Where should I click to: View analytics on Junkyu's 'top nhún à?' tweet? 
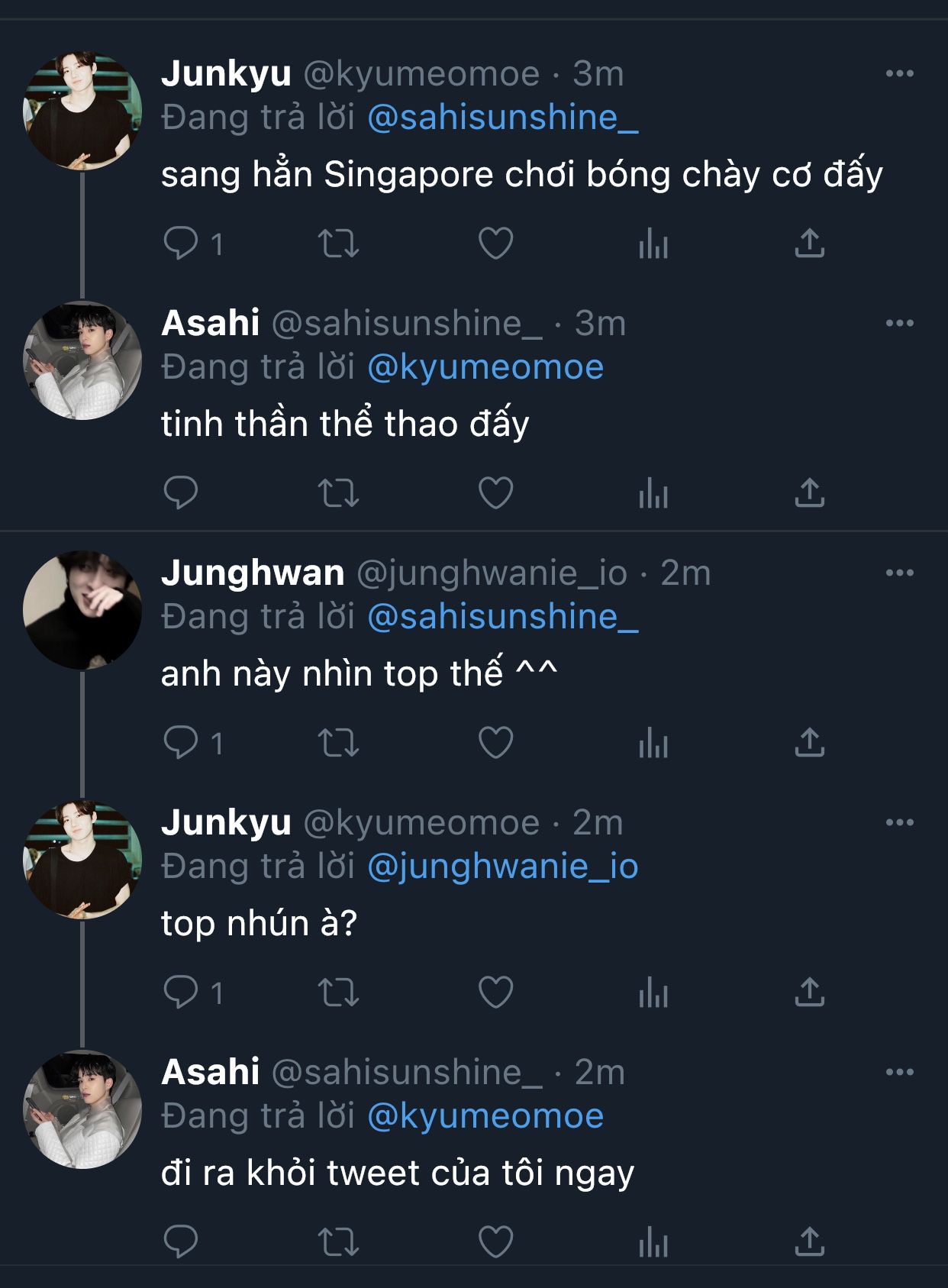point(653,992)
